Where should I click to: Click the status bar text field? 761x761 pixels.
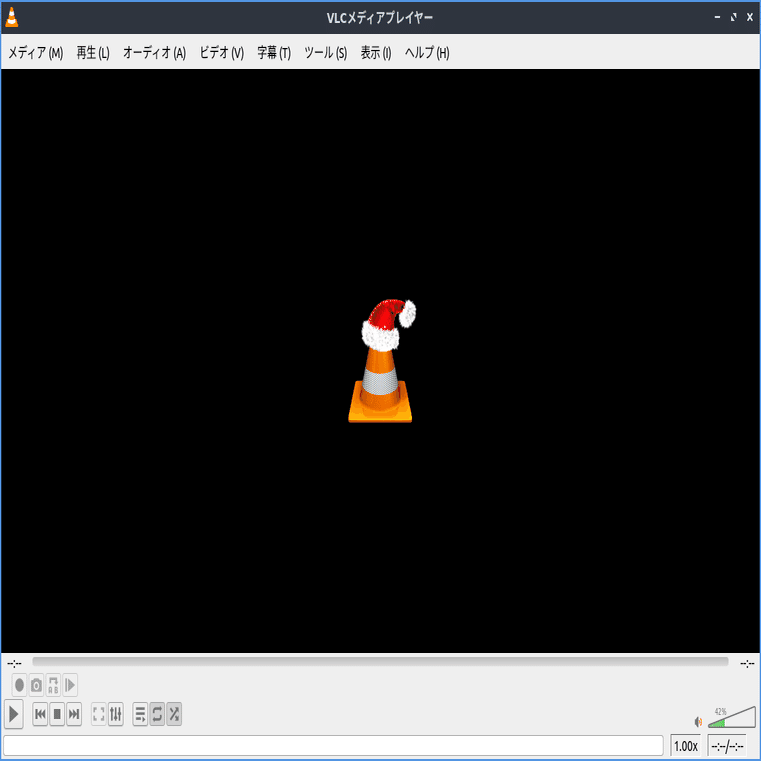pyautogui.click(x=333, y=745)
